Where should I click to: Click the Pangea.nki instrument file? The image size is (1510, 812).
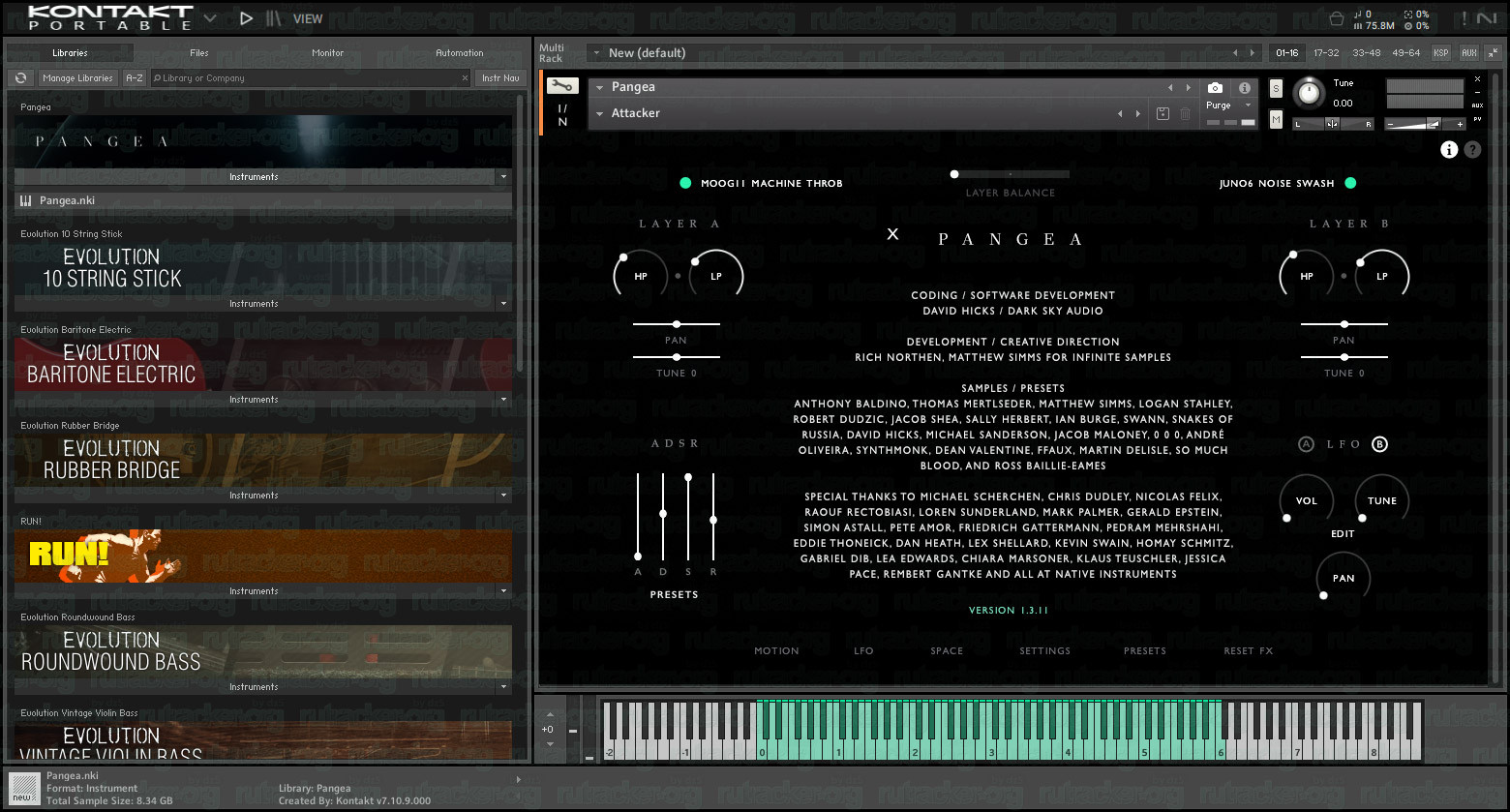click(x=263, y=201)
